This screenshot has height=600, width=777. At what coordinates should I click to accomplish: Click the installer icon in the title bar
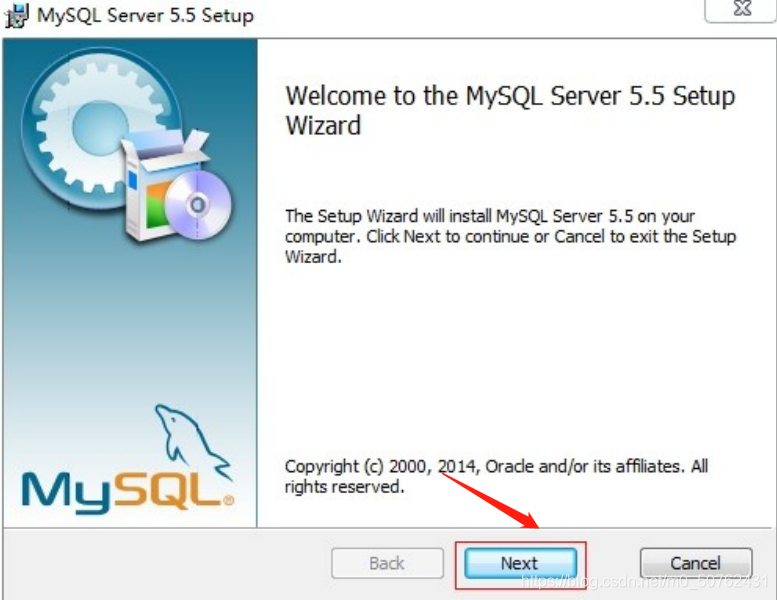(x=15, y=15)
